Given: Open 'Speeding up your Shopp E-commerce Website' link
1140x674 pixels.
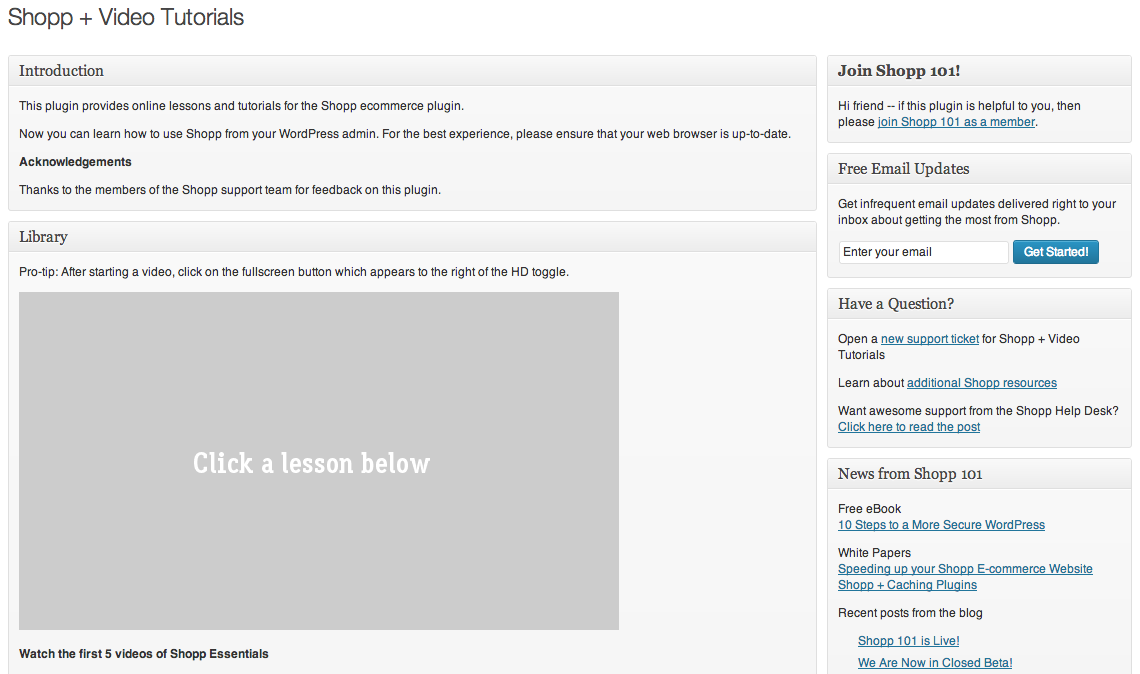Looking at the screenshot, I should pyautogui.click(x=965, y=569).
